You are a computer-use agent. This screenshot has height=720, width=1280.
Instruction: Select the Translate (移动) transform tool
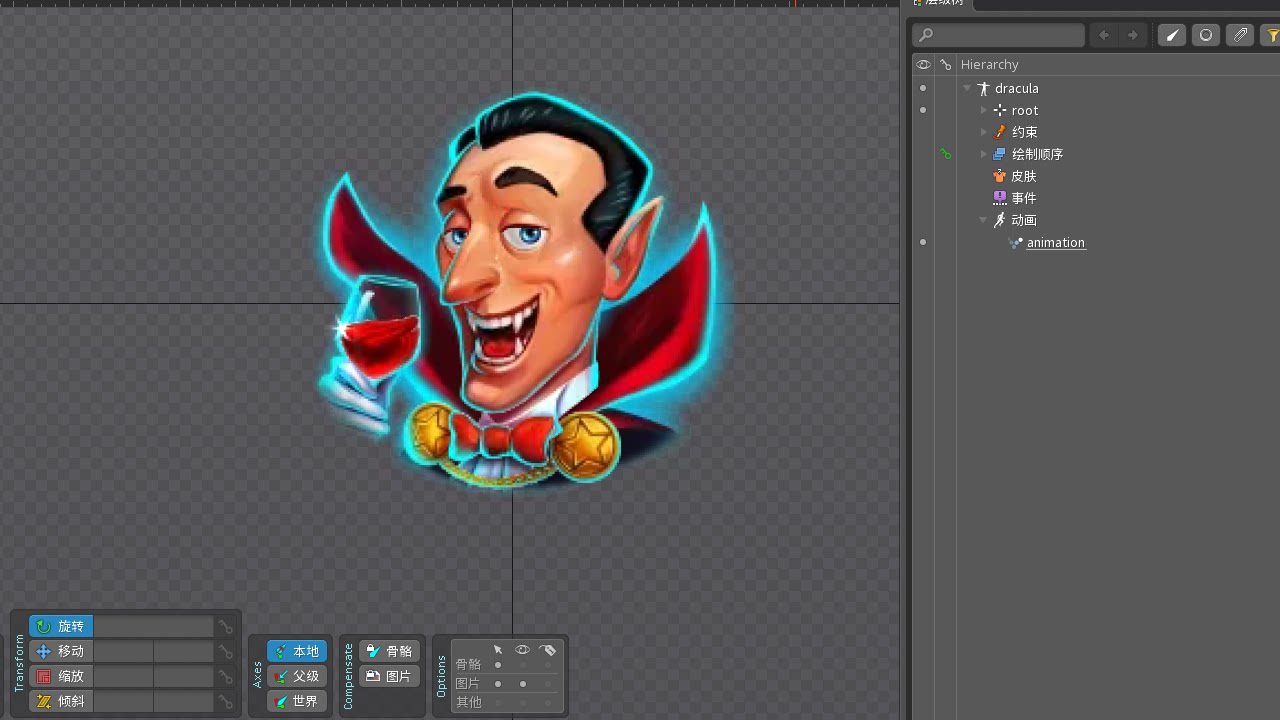click(61, 651)
